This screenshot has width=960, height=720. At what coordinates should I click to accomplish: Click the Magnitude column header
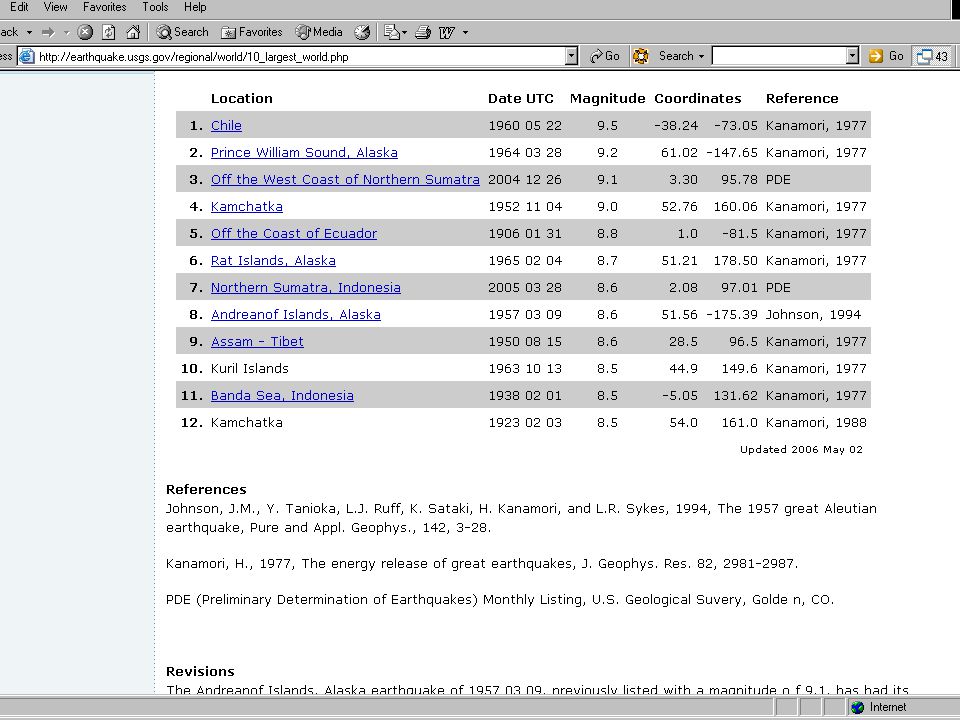(x=607, y=99)
